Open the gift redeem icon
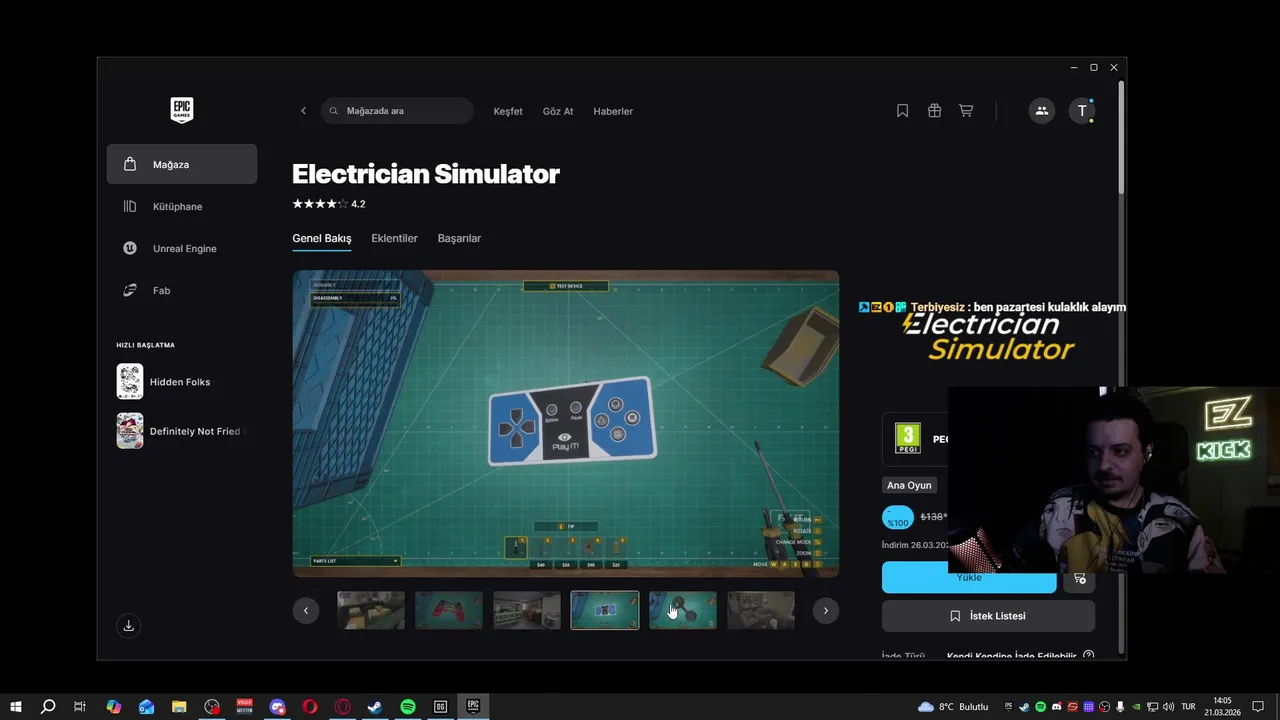This screenshot has height=720, width=1280. point(934,111)
